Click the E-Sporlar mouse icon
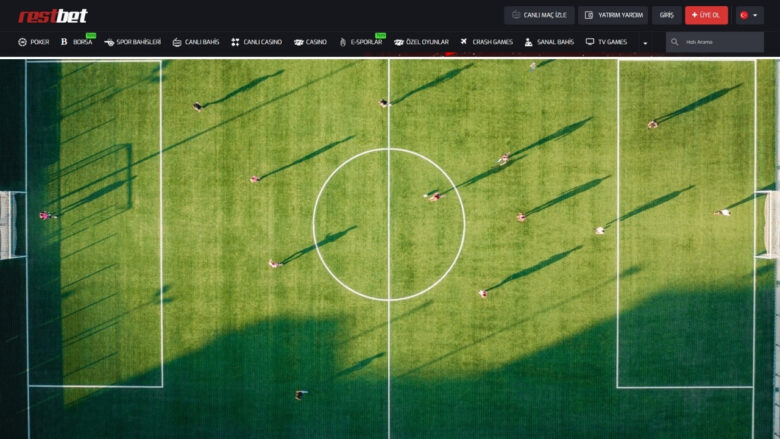The height and width of the screenshot is (439, 780). pyautogui.click(x=343, y=42)
